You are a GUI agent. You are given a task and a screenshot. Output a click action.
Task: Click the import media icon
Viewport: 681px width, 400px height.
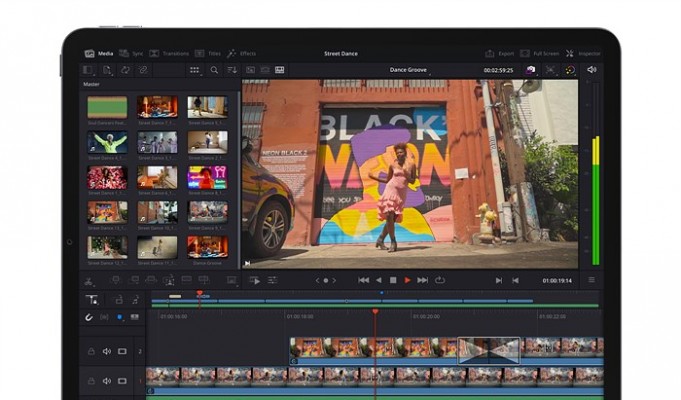point(107,70)
